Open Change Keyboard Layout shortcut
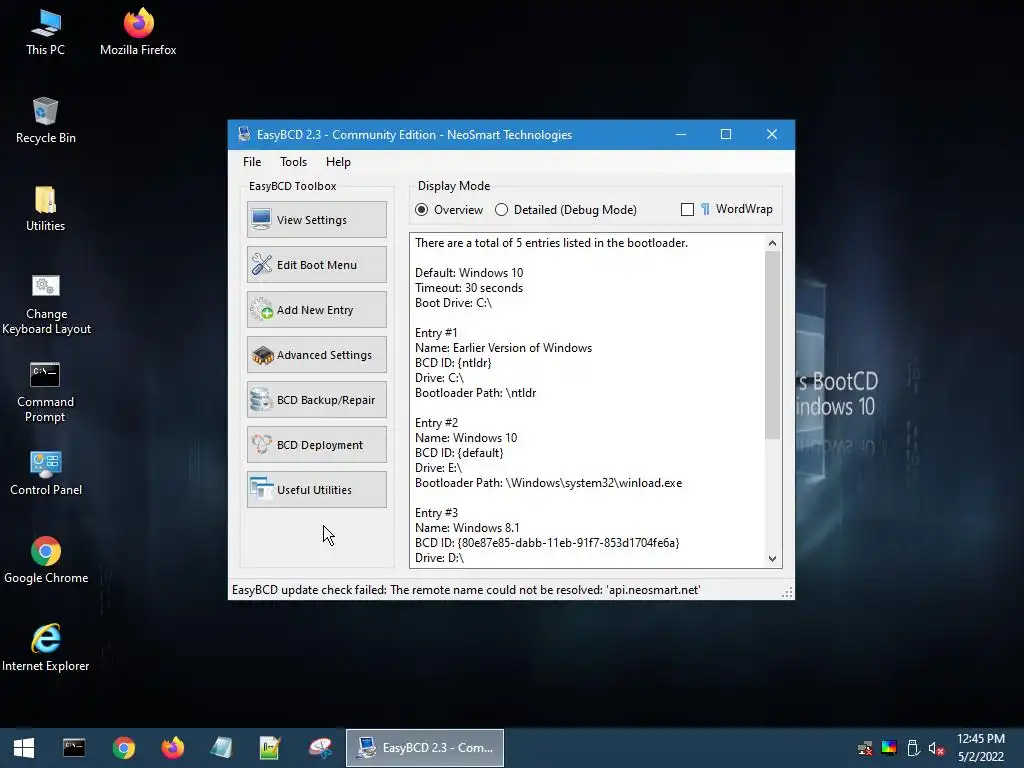 point(46,304)
